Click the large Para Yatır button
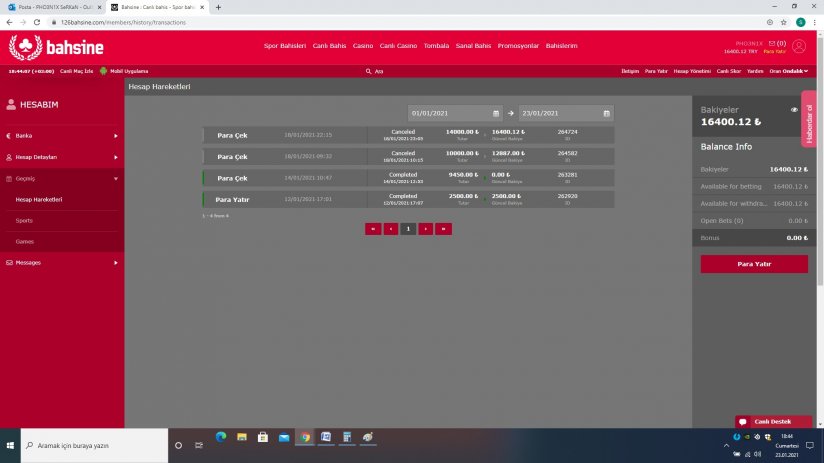 pos(754,264)
